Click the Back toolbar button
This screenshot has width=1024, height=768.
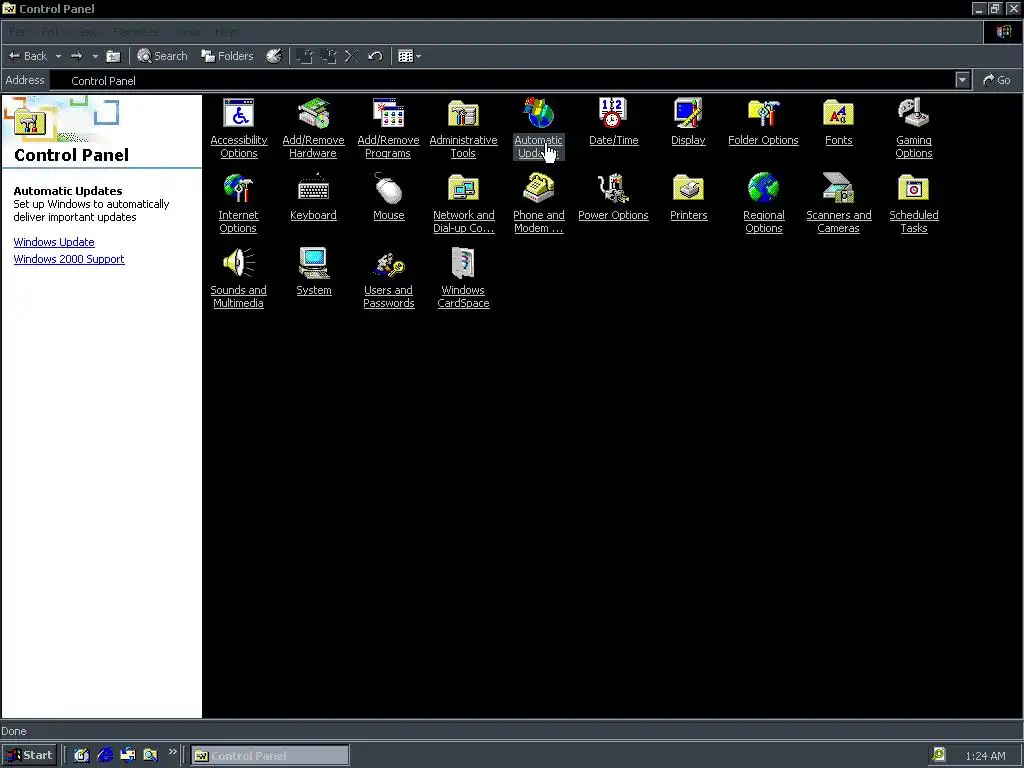(28, 56)
